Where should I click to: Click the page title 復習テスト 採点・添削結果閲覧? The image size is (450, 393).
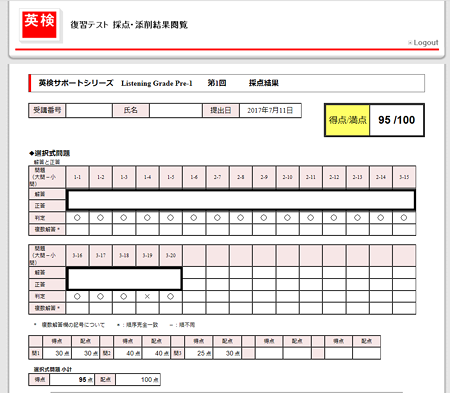click(x=129, y=25)
